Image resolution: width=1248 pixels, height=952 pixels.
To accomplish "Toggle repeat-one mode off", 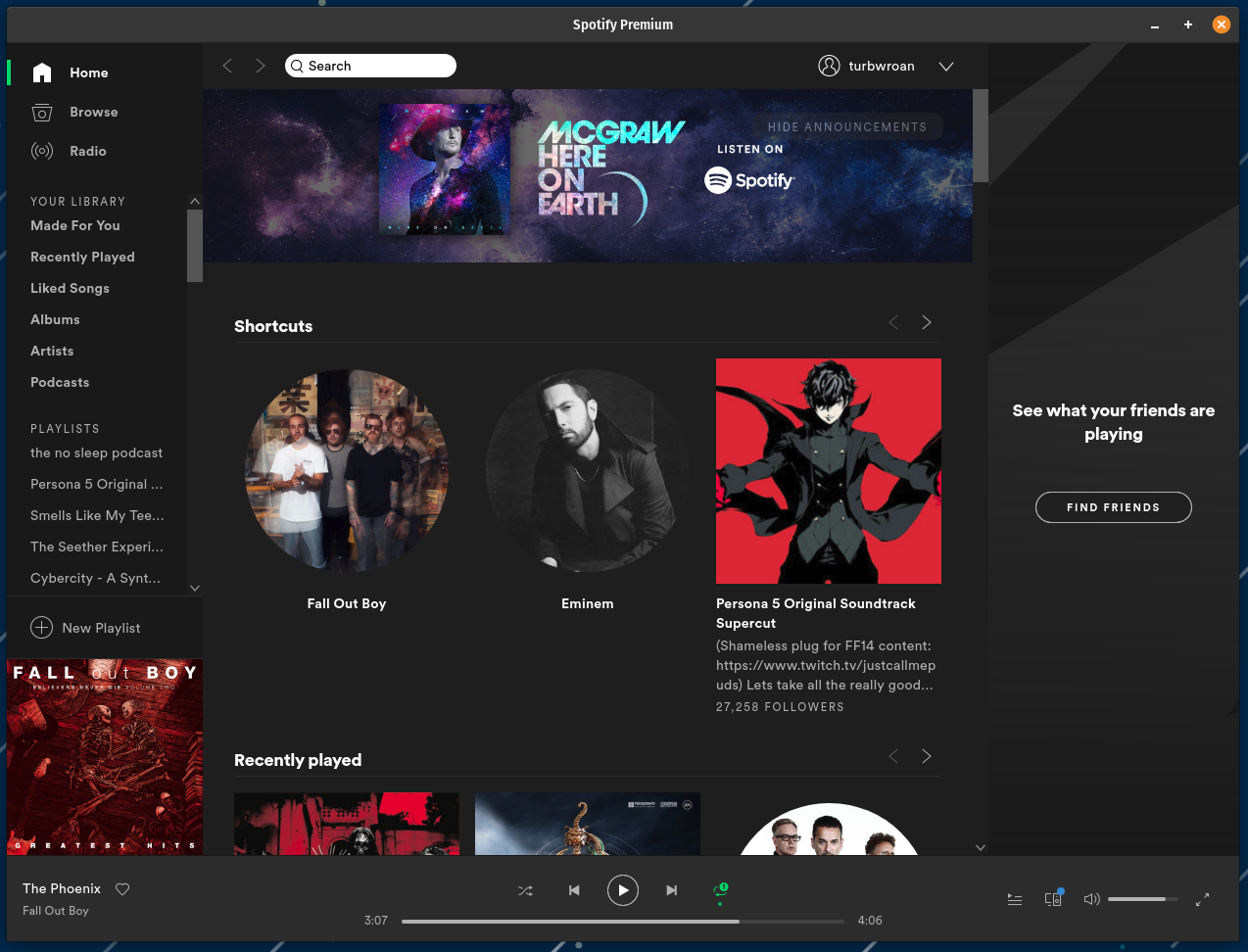I will click(x=720, y=890).
